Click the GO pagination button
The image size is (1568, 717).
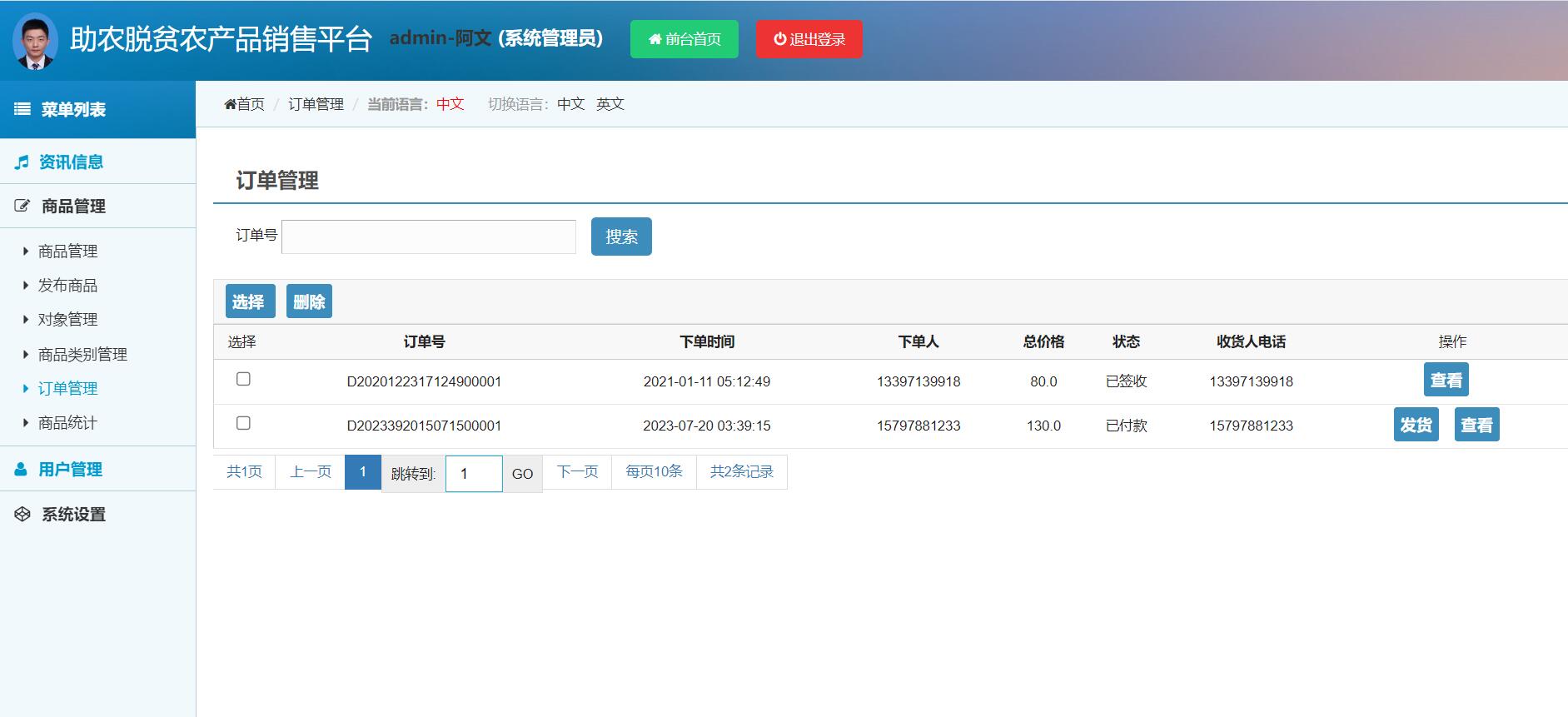pos(522,474)
